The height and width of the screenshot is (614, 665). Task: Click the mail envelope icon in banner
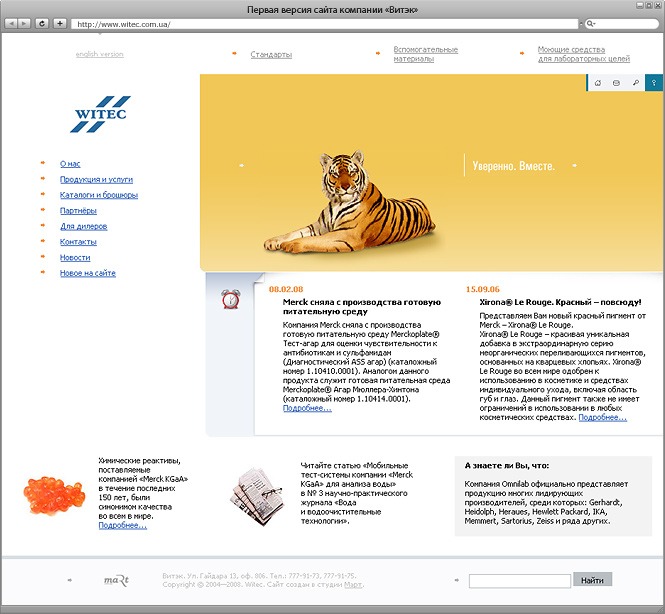616,83
